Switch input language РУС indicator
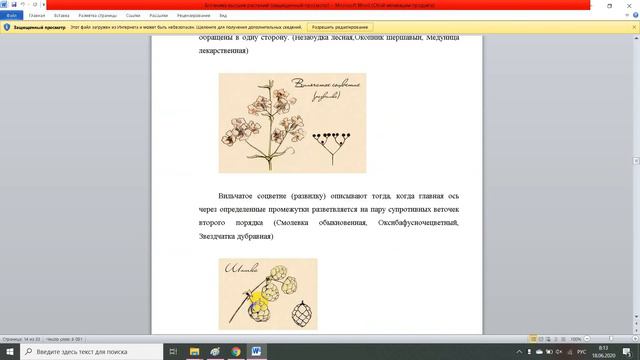 click(582, 351)
